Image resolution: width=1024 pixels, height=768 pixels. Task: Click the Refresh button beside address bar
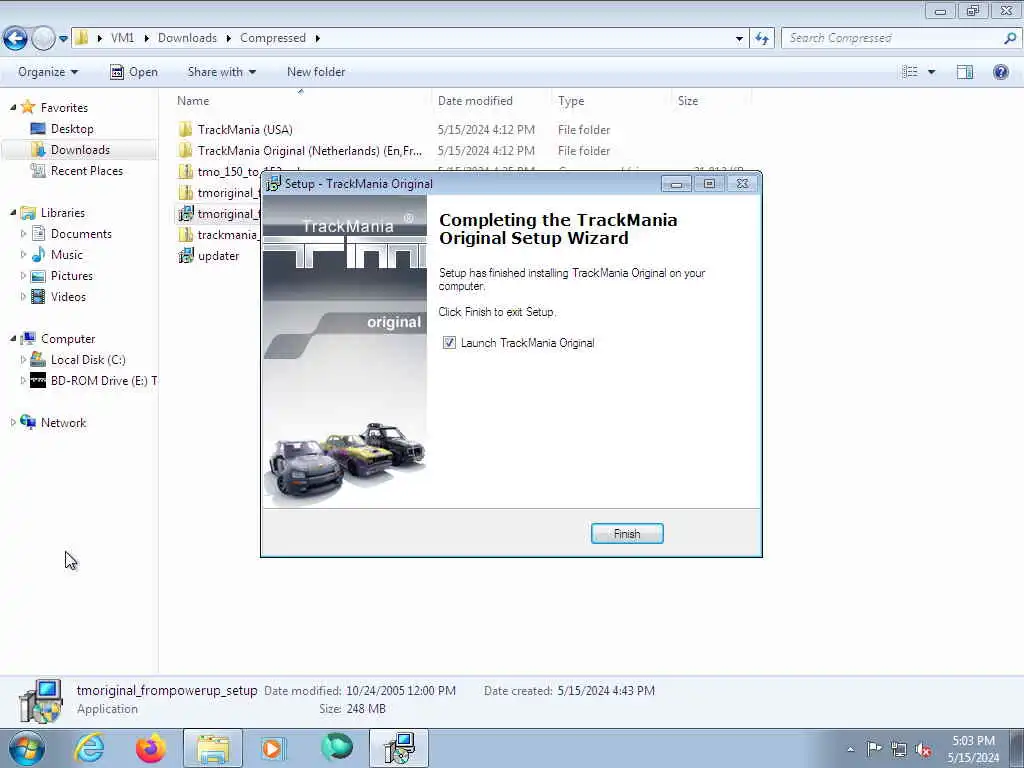tap(762, 39)
